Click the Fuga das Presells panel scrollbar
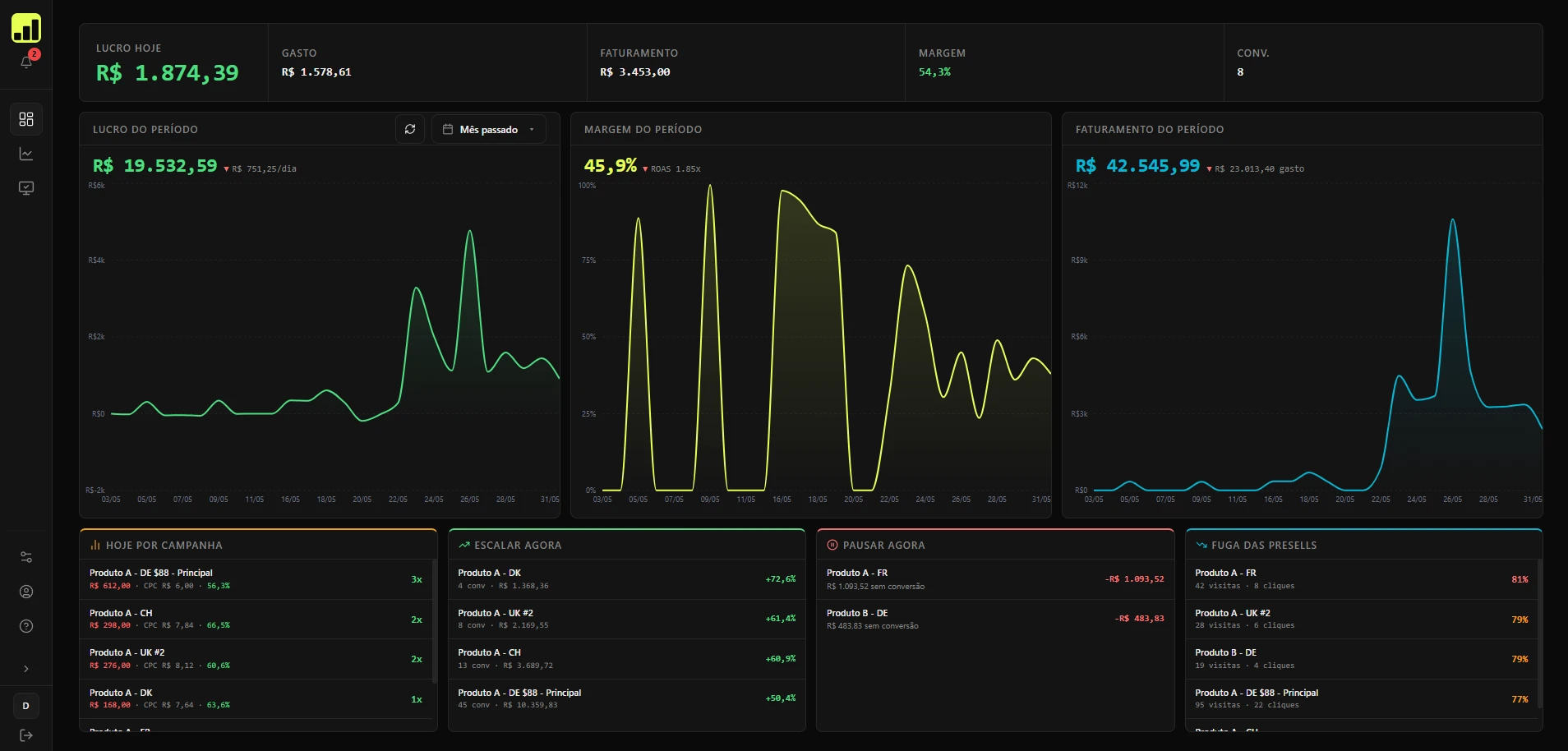This screenshot has width=1568, height=751. (1539, 633)
